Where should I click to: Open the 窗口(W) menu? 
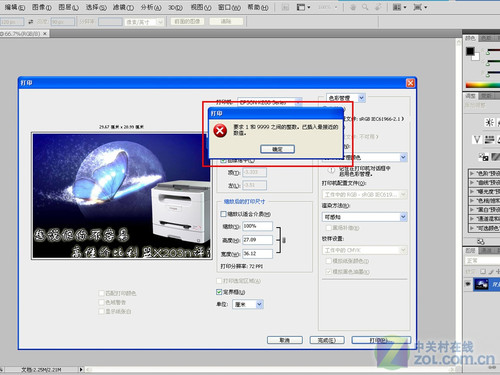tap(229, 7)
